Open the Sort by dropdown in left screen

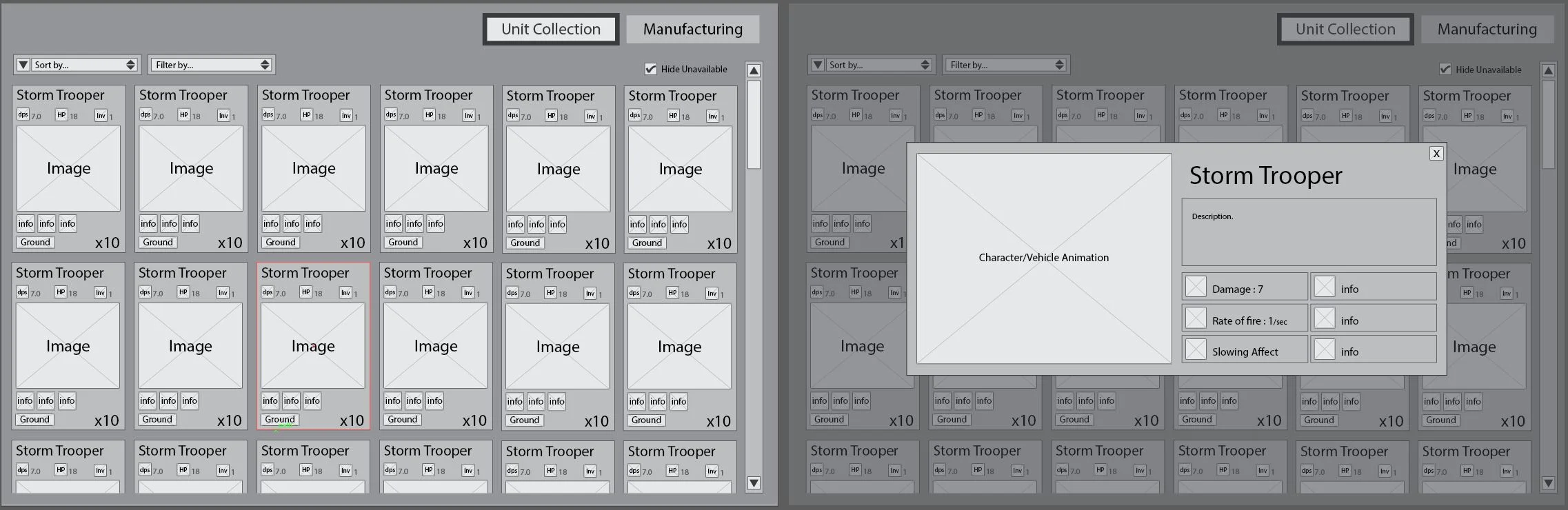click(85, 65)
